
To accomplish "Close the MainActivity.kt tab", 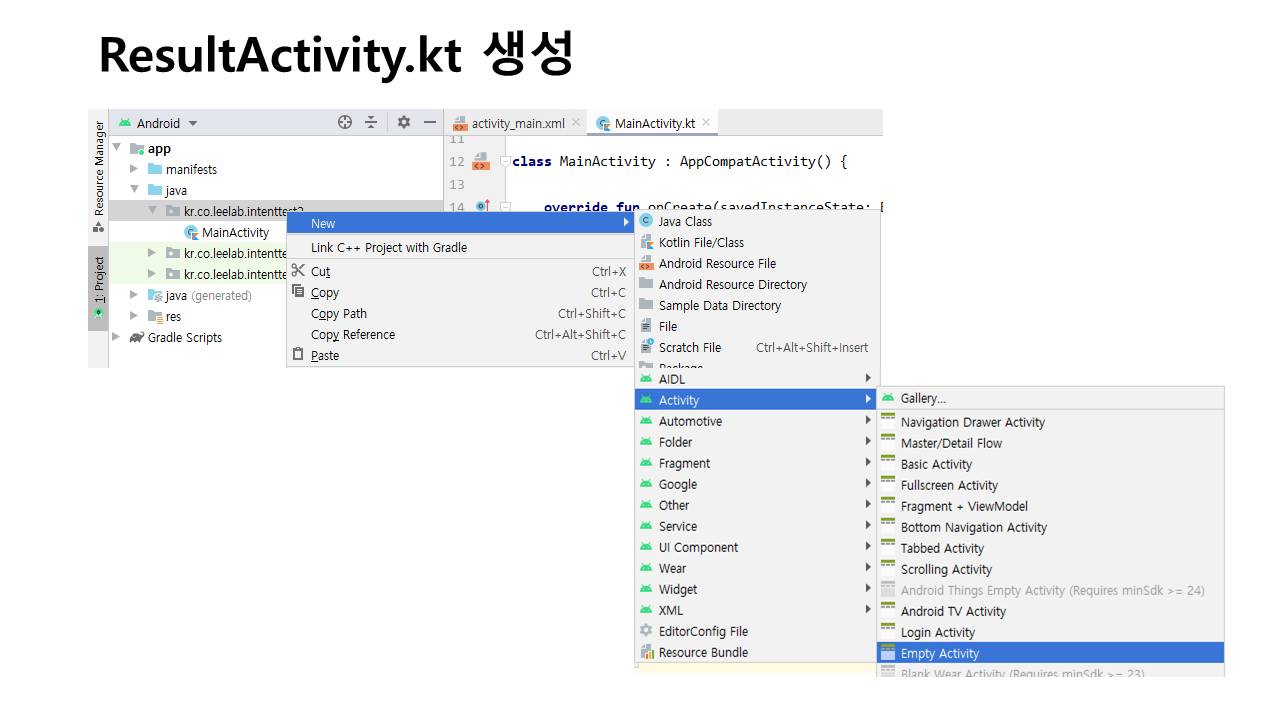I will tap(706, 123).
